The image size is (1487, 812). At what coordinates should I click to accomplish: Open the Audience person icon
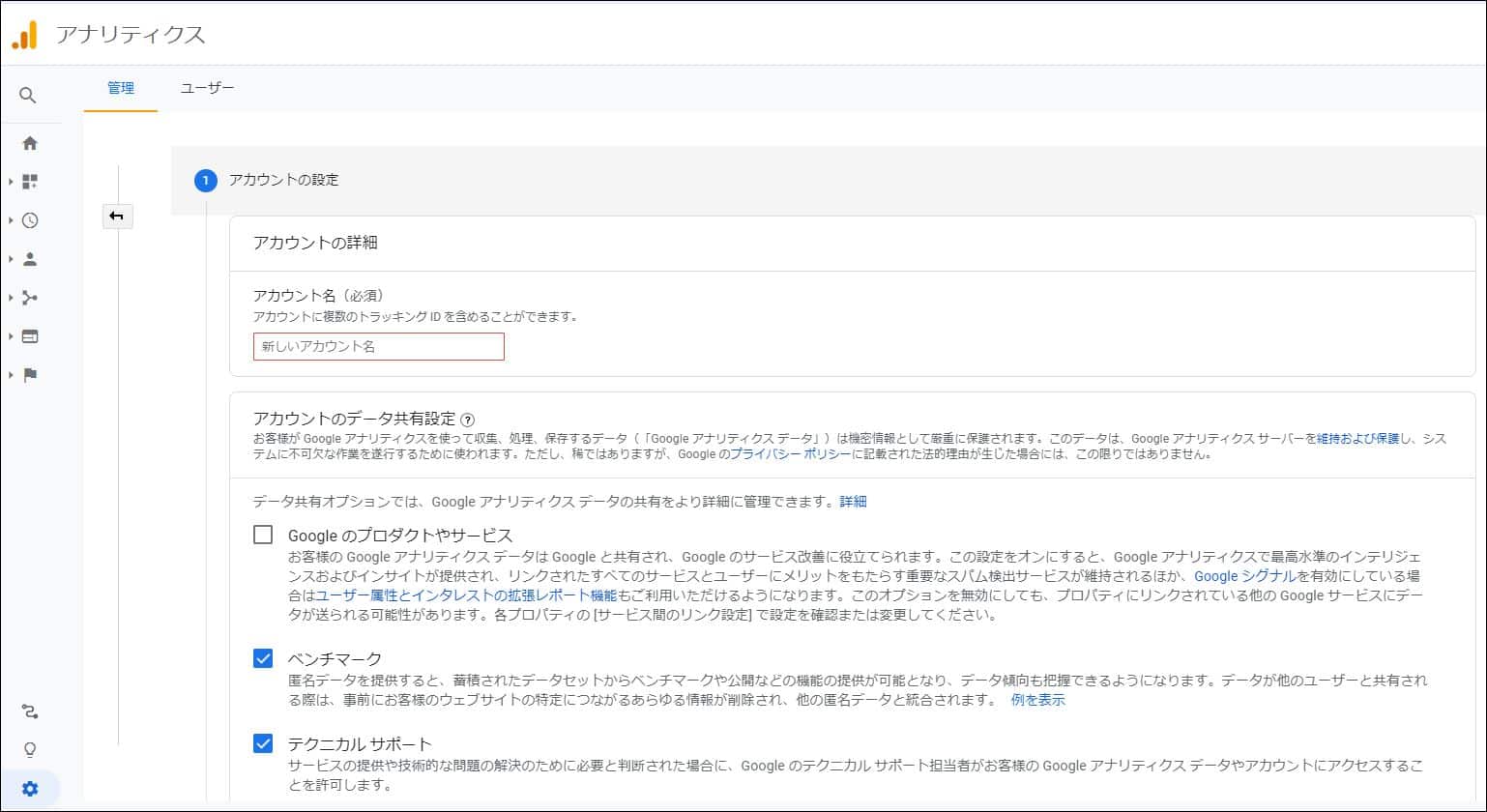[30, 259]
